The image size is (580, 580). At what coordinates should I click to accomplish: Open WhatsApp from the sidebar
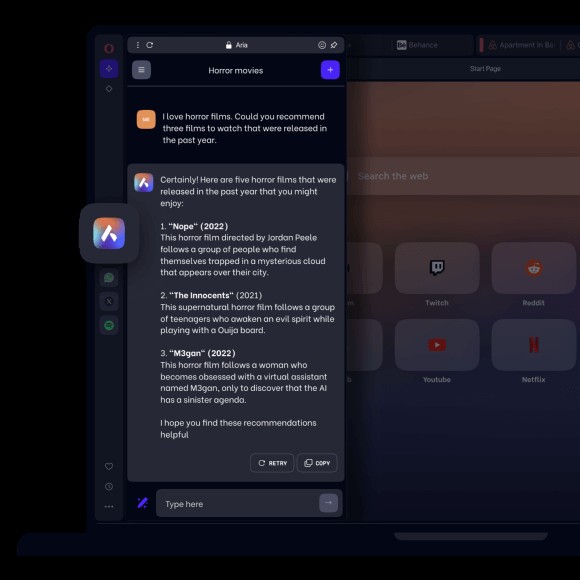tap(109, 277)
